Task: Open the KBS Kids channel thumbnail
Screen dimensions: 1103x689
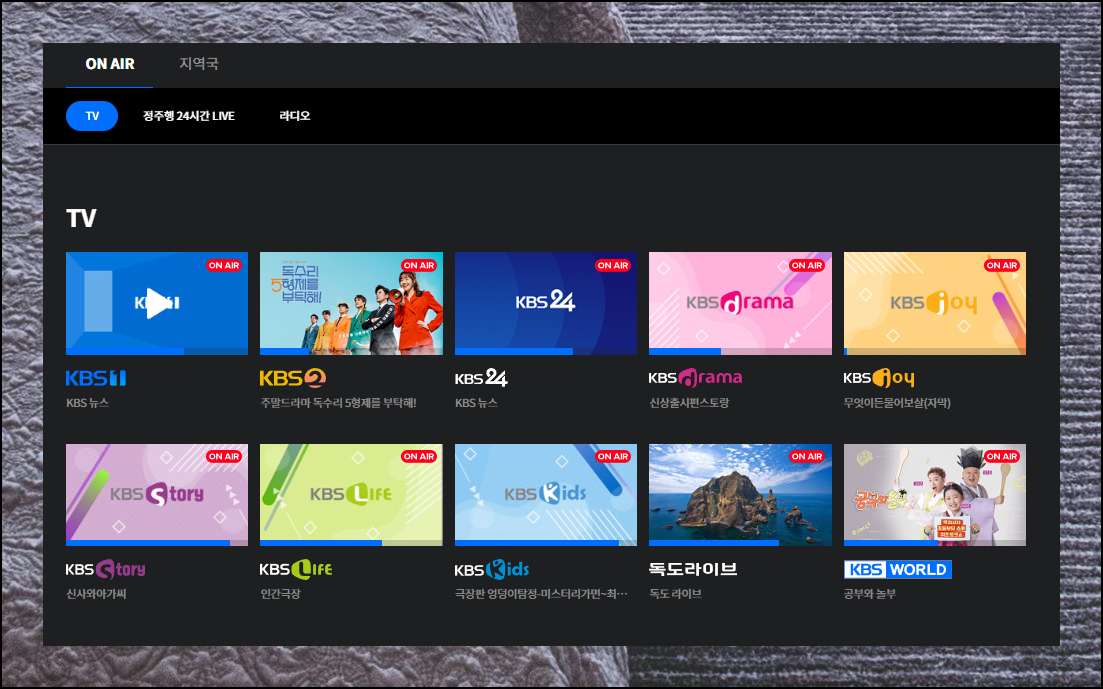Action: [546, 495]
